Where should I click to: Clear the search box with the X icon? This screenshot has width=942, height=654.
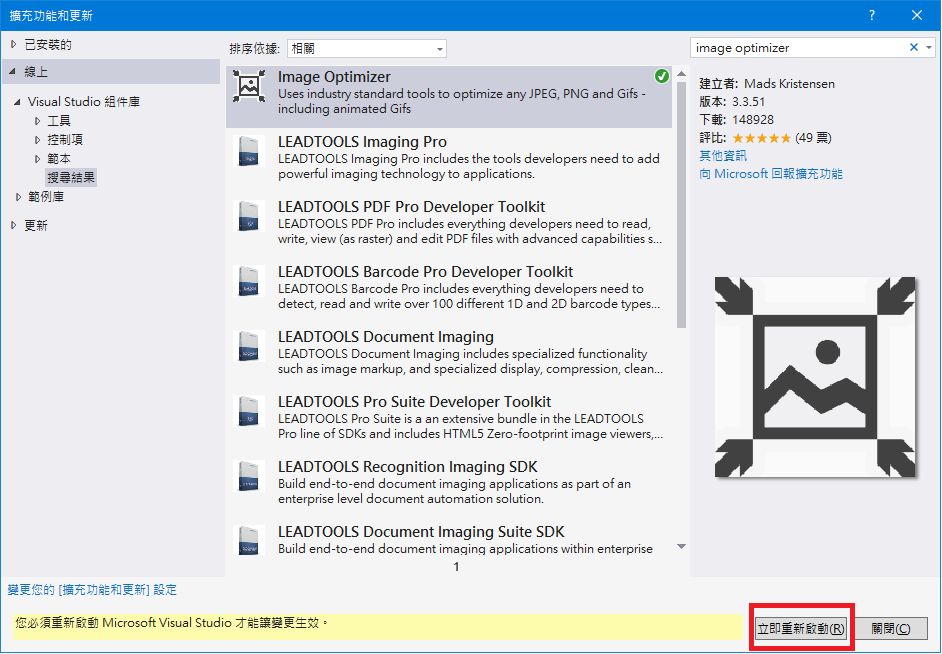pyautogui.click(x=914, y=47)
